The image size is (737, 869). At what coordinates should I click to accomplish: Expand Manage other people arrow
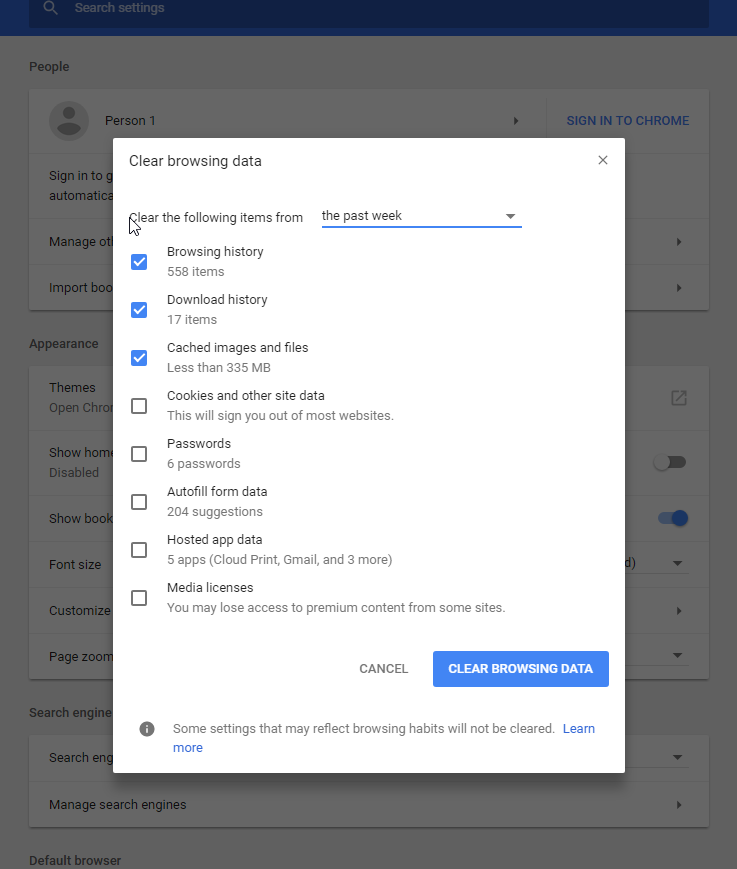(x=679, y=242)
